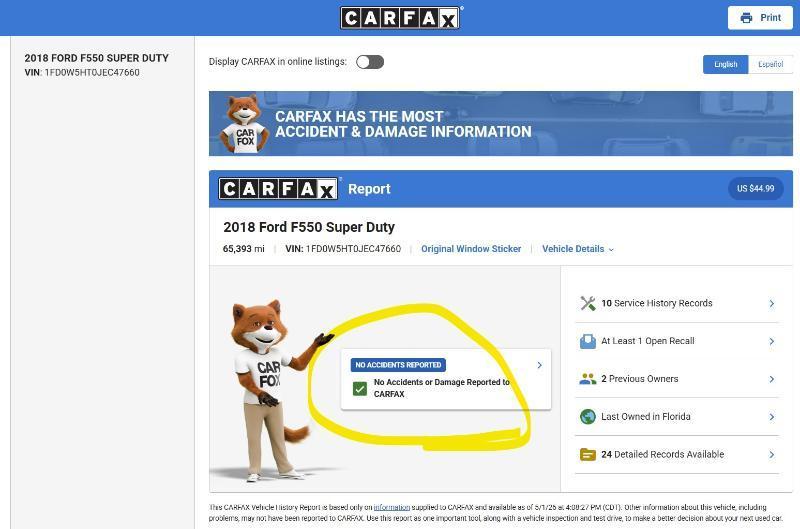Screen dimensions: 800x529
Task: Click the CARFAX logo in Report header
Action: [278, 189]
